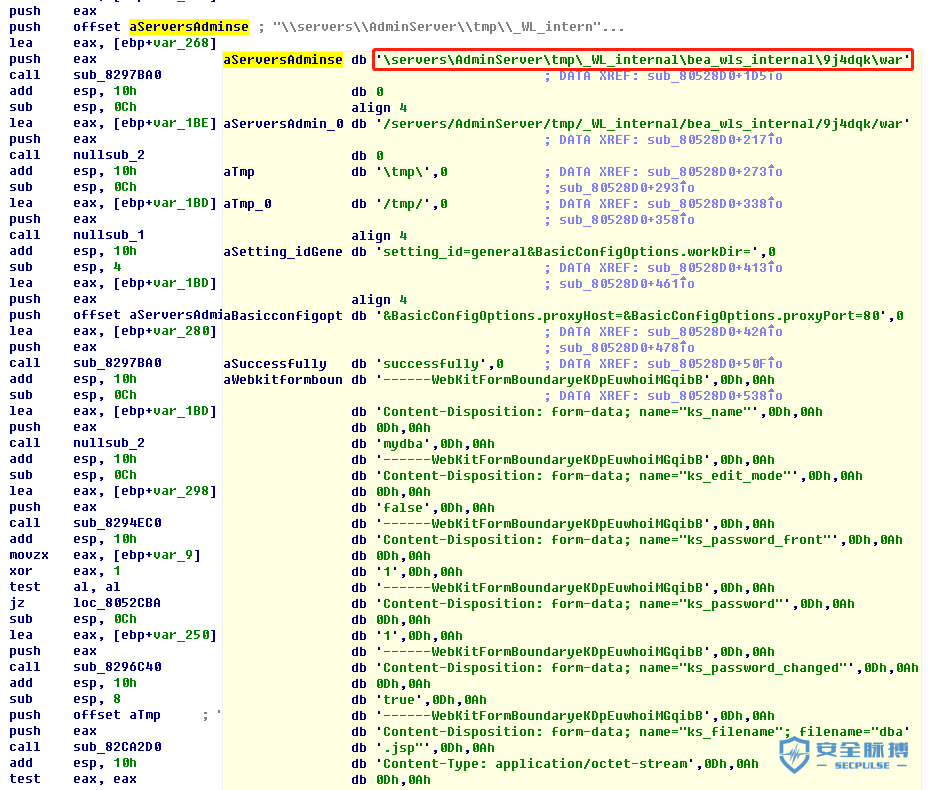Select the red-boxed backslash AdminServer path string
This screenshot has width=928, height=790.
click(x=642, y=60)
